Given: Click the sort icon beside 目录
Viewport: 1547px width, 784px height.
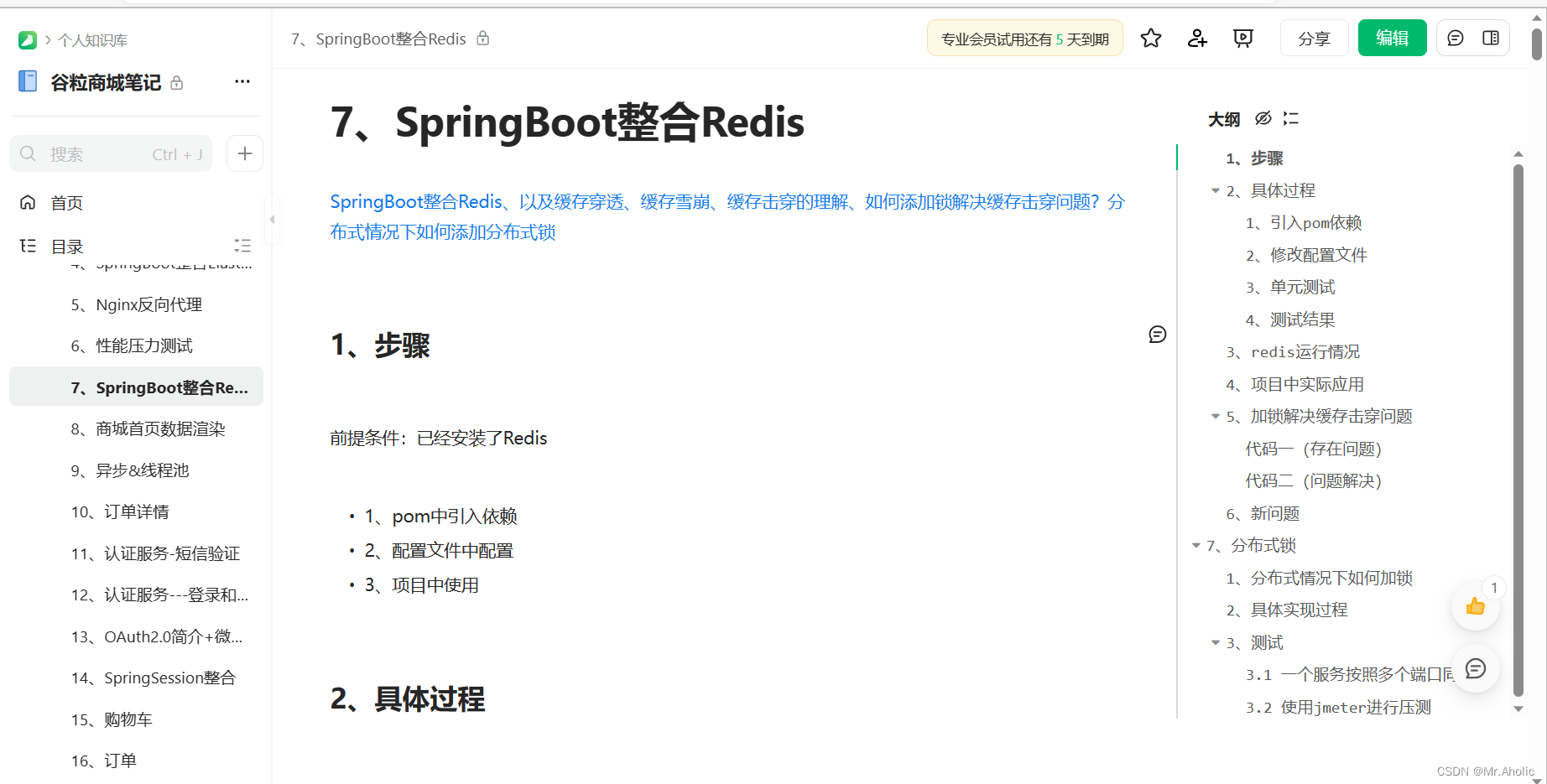Looking at the screenshot, I should pyautogui.click(x=242, y=246).
